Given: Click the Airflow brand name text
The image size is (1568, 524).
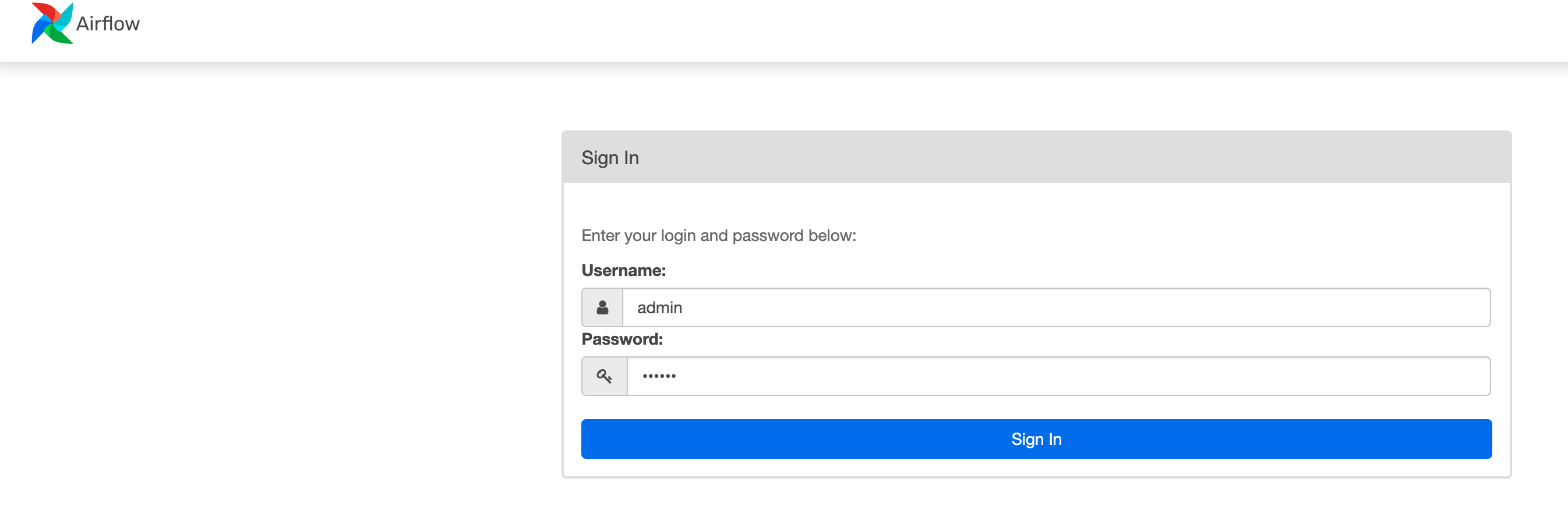Looking at the screenshot, I should (108, 24).
